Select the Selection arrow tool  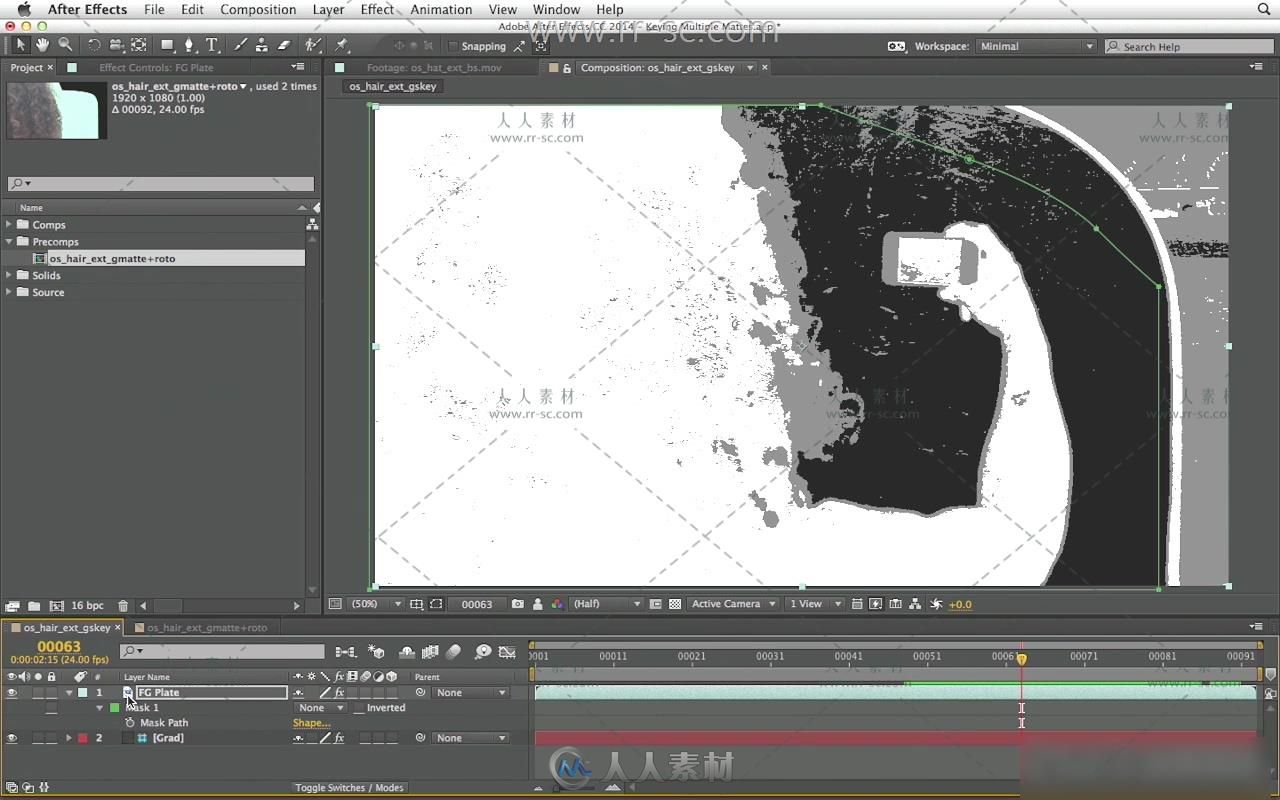[20, 45]
